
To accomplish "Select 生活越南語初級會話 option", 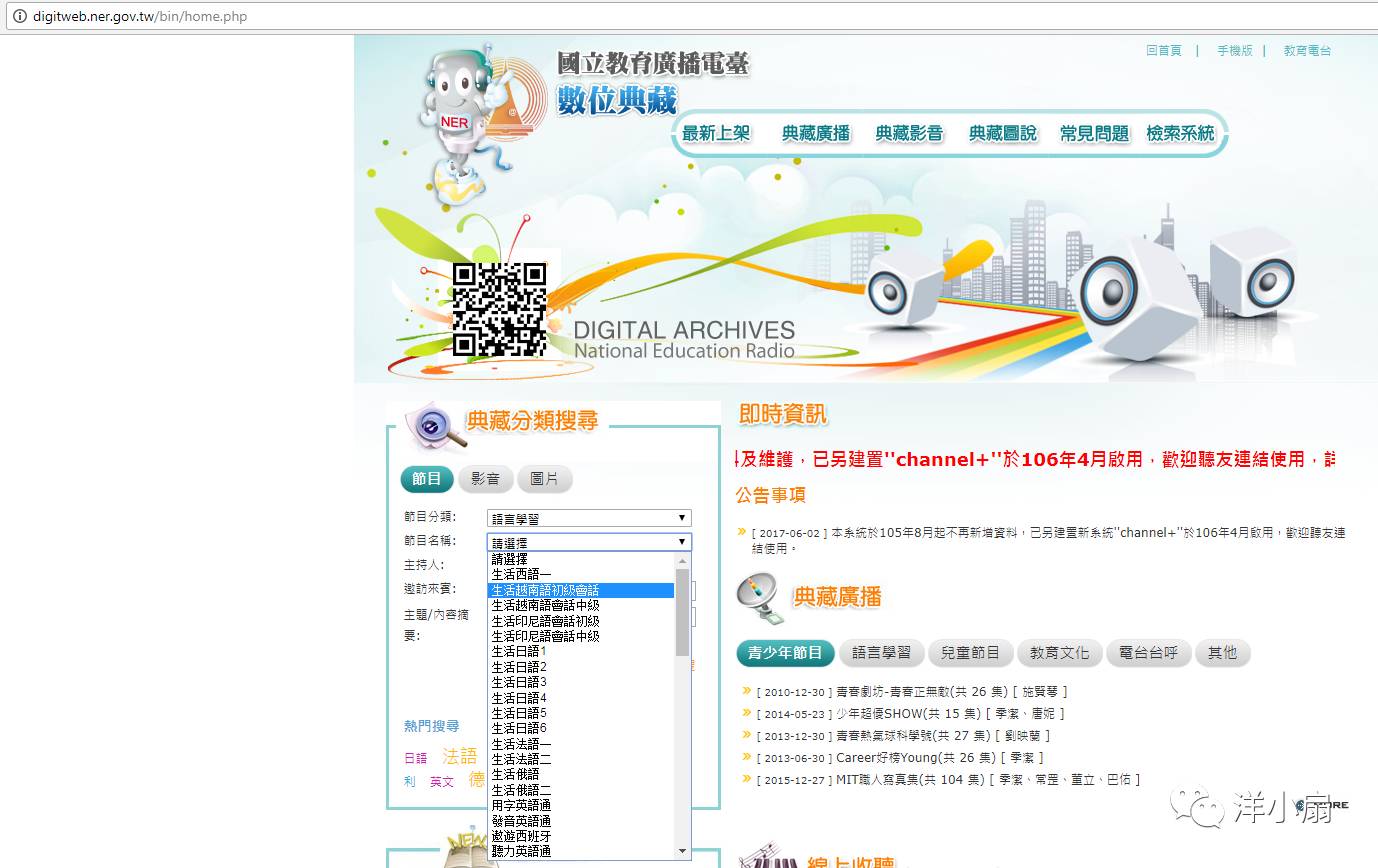I will pyautogui.click(x=582, y=590).
